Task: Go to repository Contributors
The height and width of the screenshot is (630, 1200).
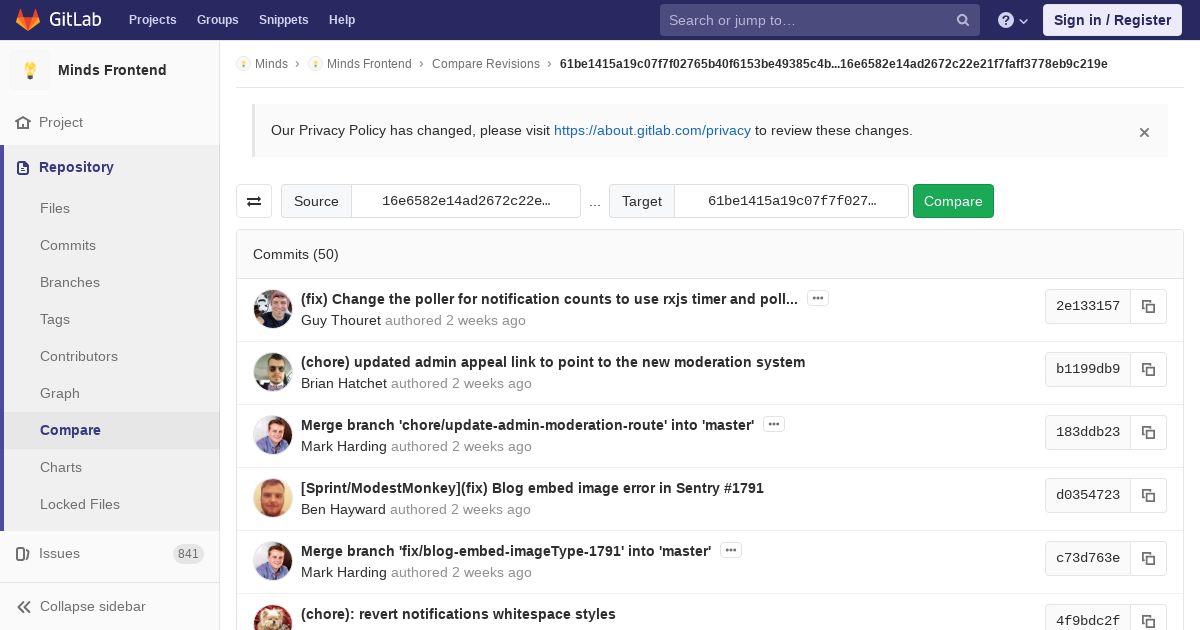Action: point(79,356)
